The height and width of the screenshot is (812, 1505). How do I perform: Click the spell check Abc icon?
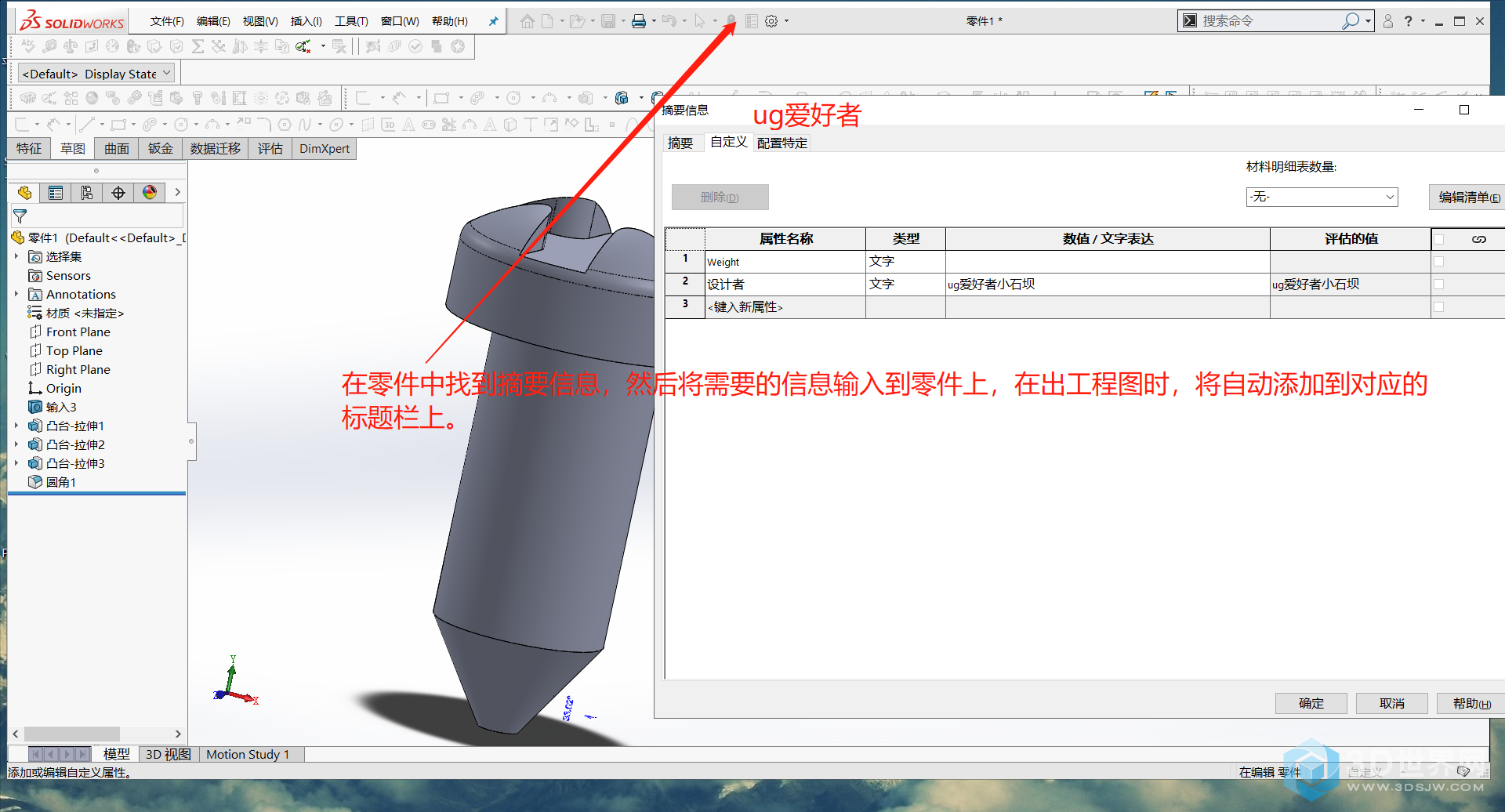click(28, 47)
